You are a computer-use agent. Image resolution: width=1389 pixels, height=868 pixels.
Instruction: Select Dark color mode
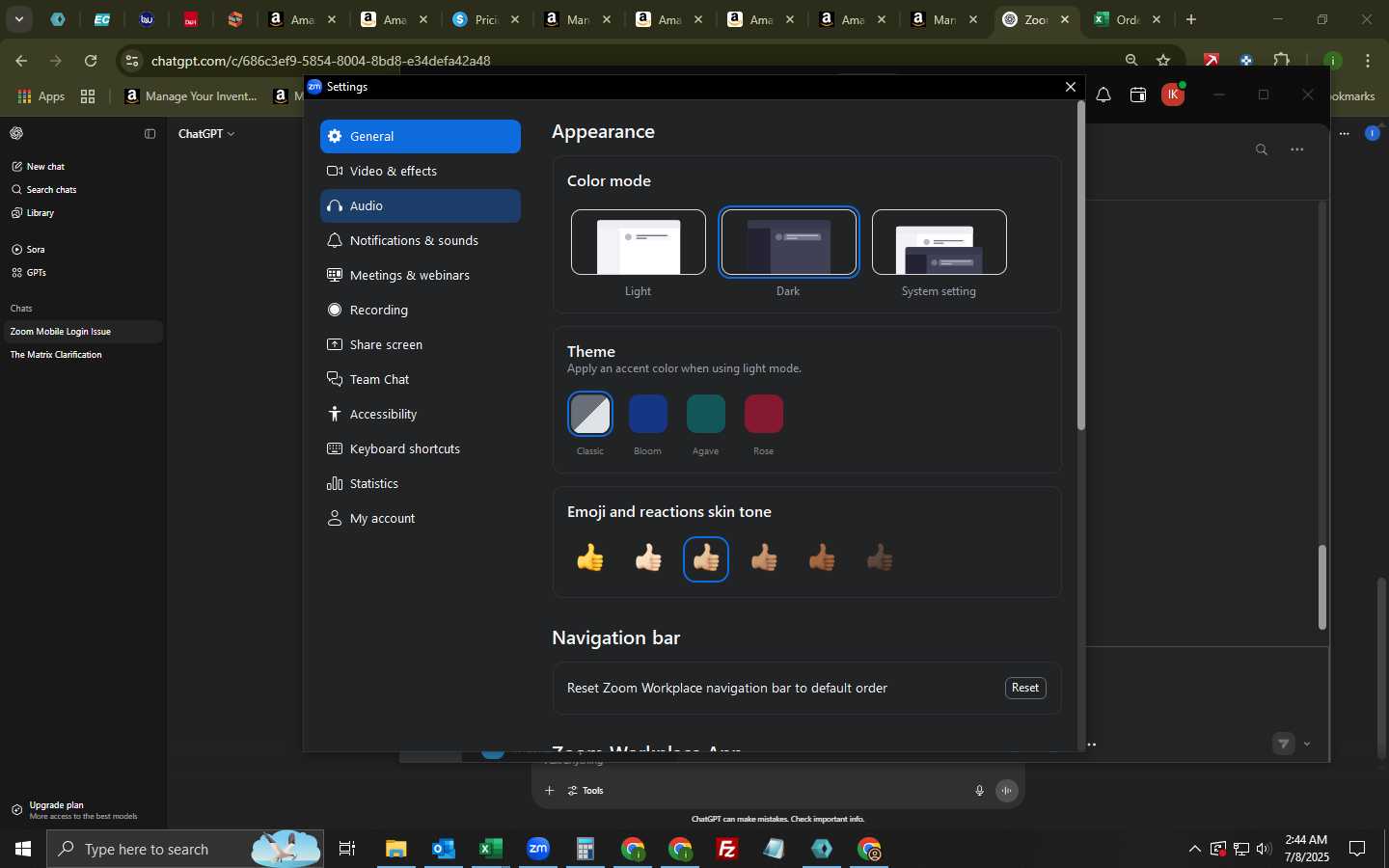[x=788, y=242]
